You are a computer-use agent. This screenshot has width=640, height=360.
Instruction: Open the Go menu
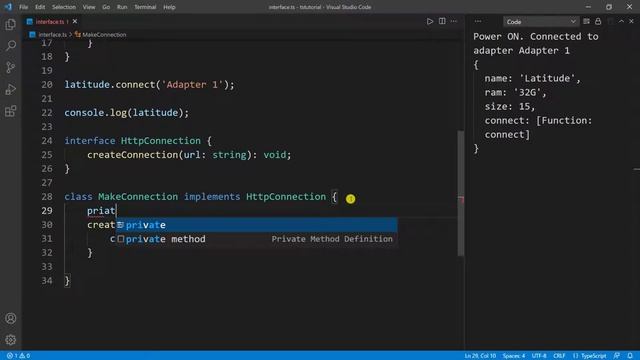[x=106, y=7]
